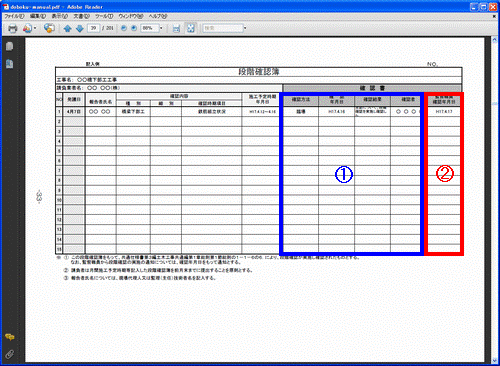Click the vertical scrollbar down arrow
Viewport: 500px width, 366px height.
point(495,360)
